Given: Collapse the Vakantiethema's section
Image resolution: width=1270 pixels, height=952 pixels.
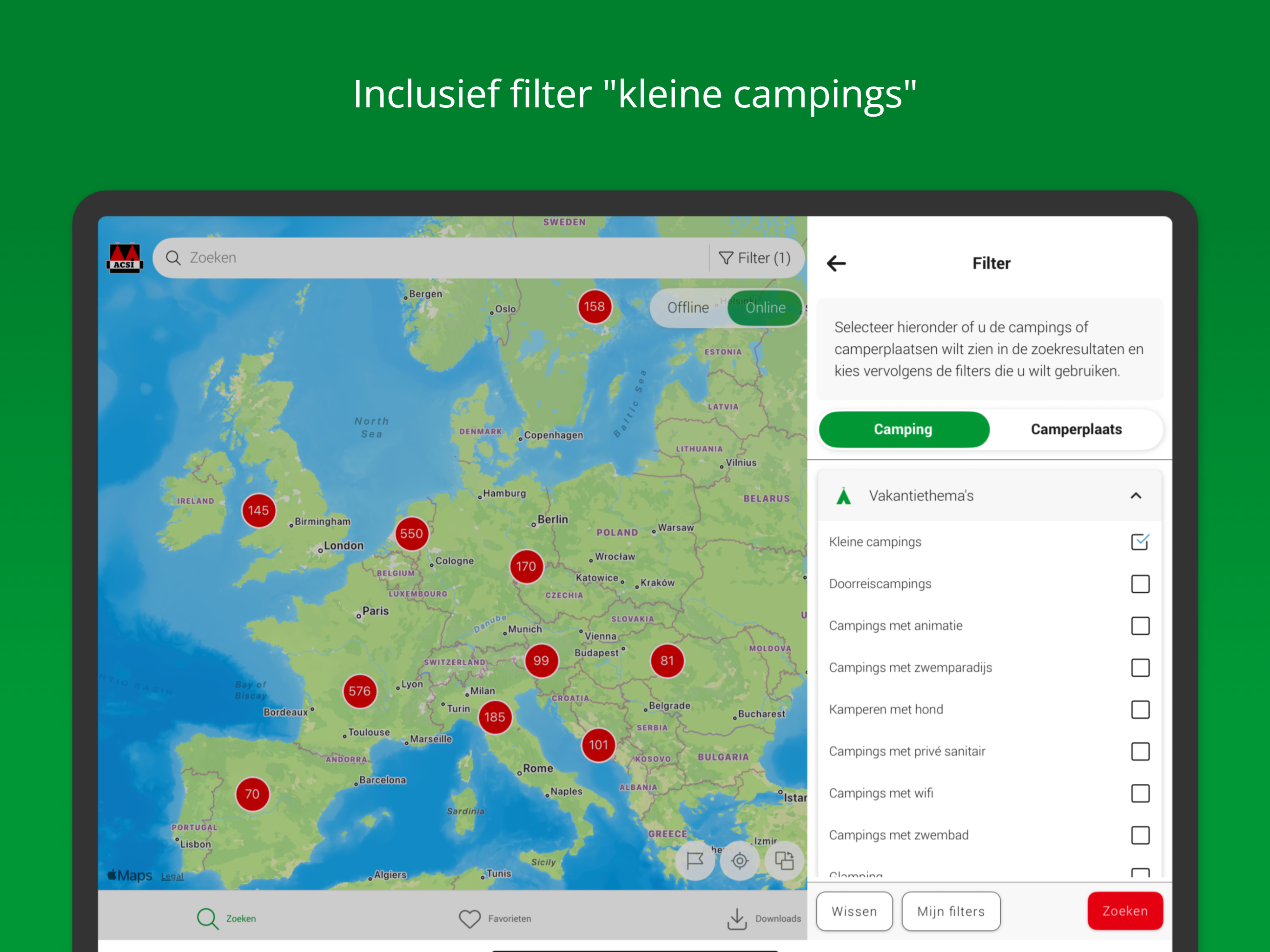Looking at the screenshot, I should coord(1135,496).
